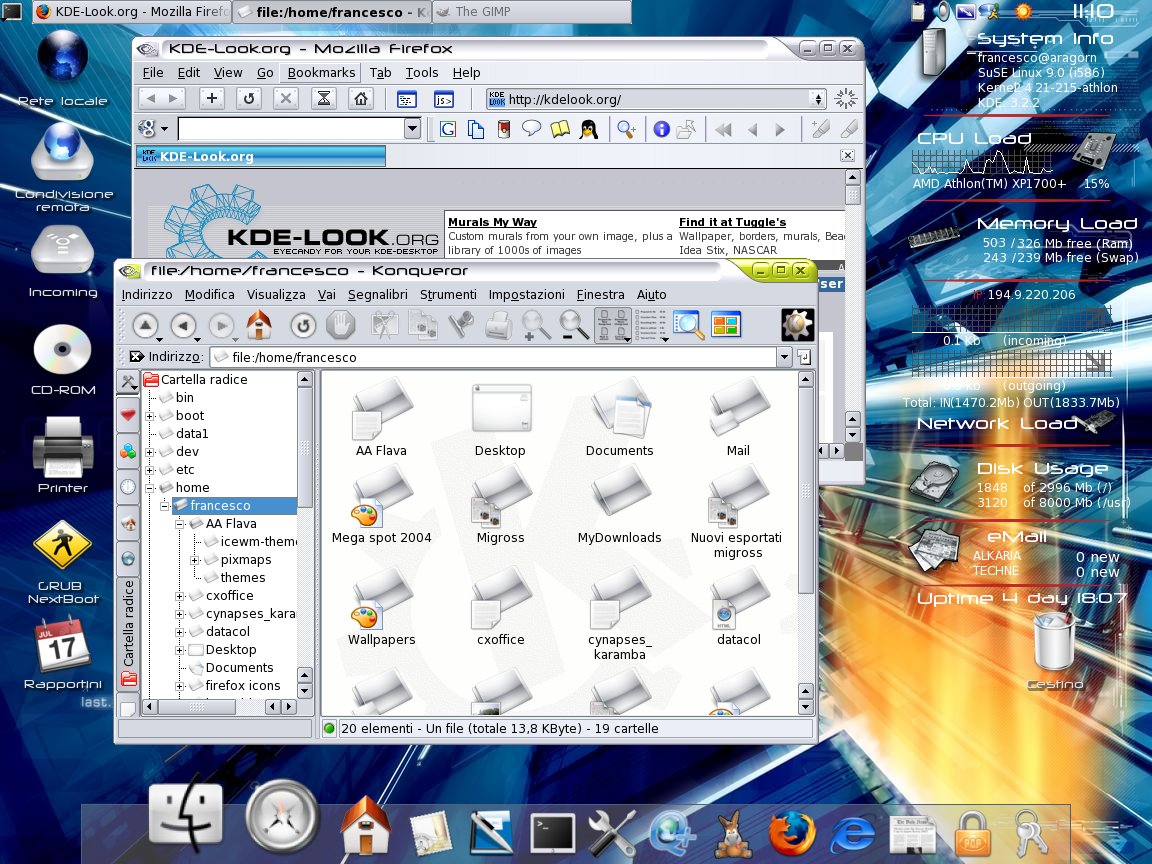
Task: Click the blue info icon in Firefox toolbar
Action: 661,130
